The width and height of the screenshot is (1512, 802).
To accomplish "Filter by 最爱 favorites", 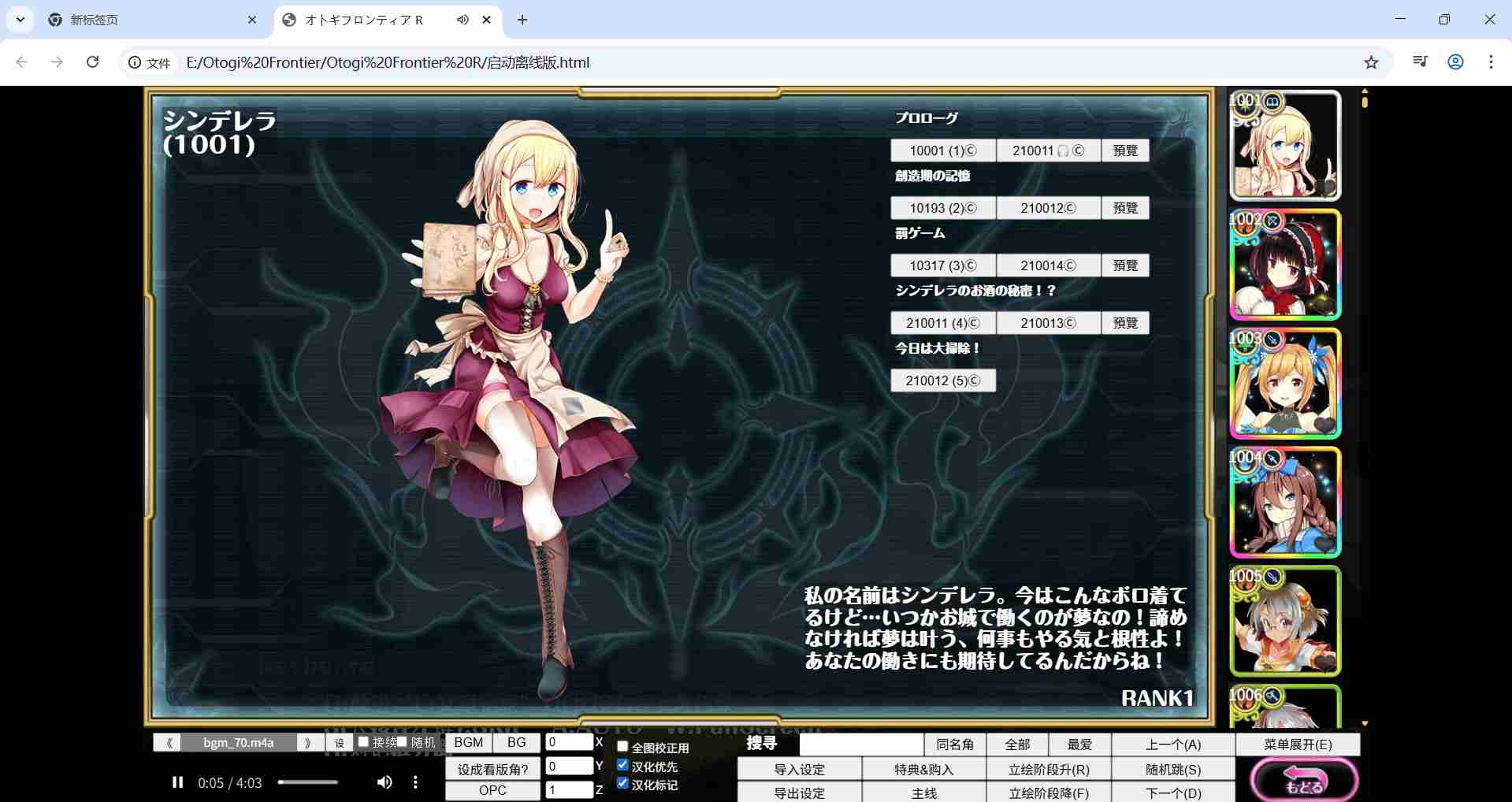I will 1079,744.
